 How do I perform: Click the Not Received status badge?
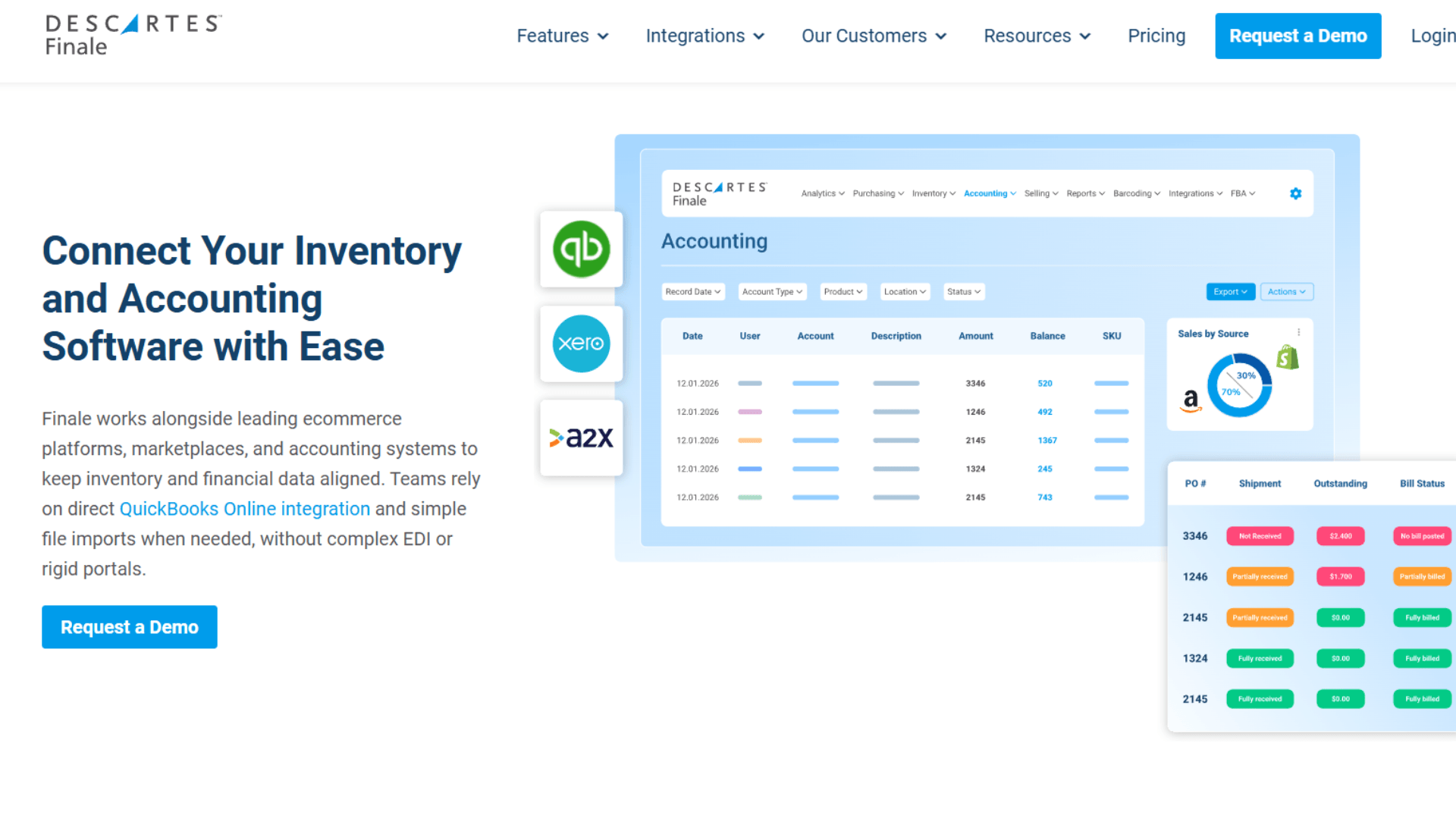1260,536
